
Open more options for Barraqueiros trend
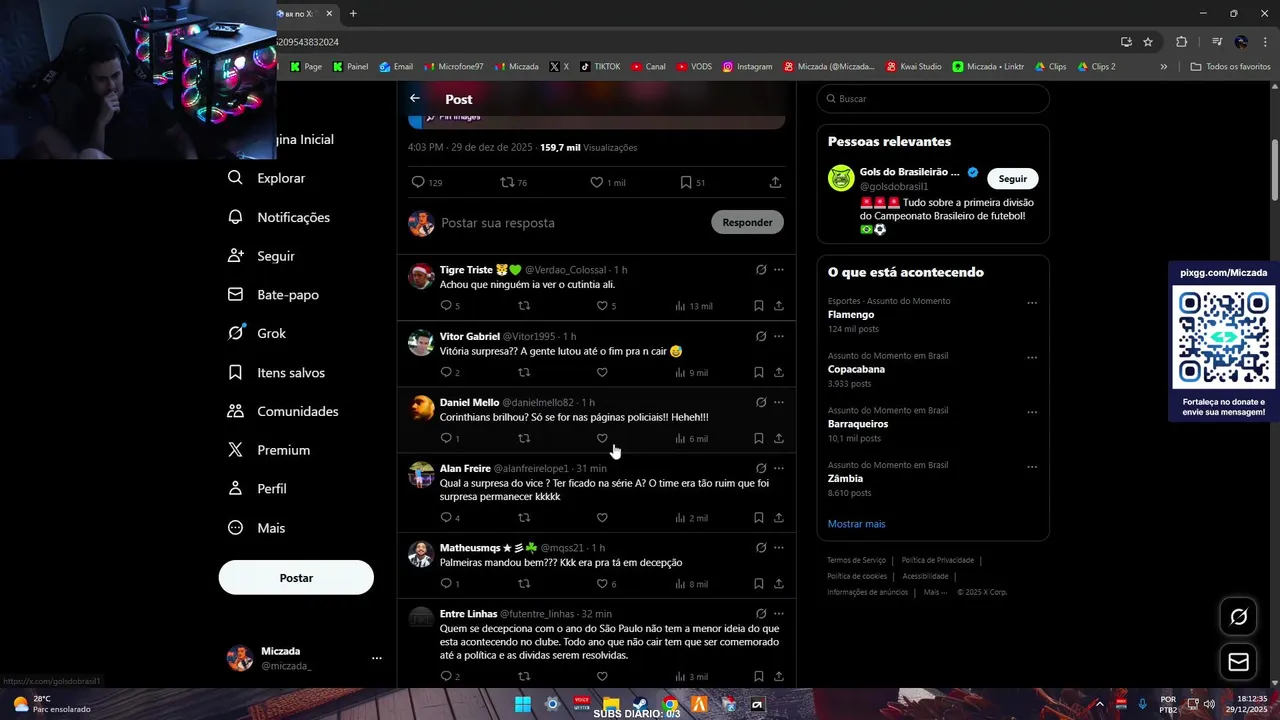point(1032,412)
